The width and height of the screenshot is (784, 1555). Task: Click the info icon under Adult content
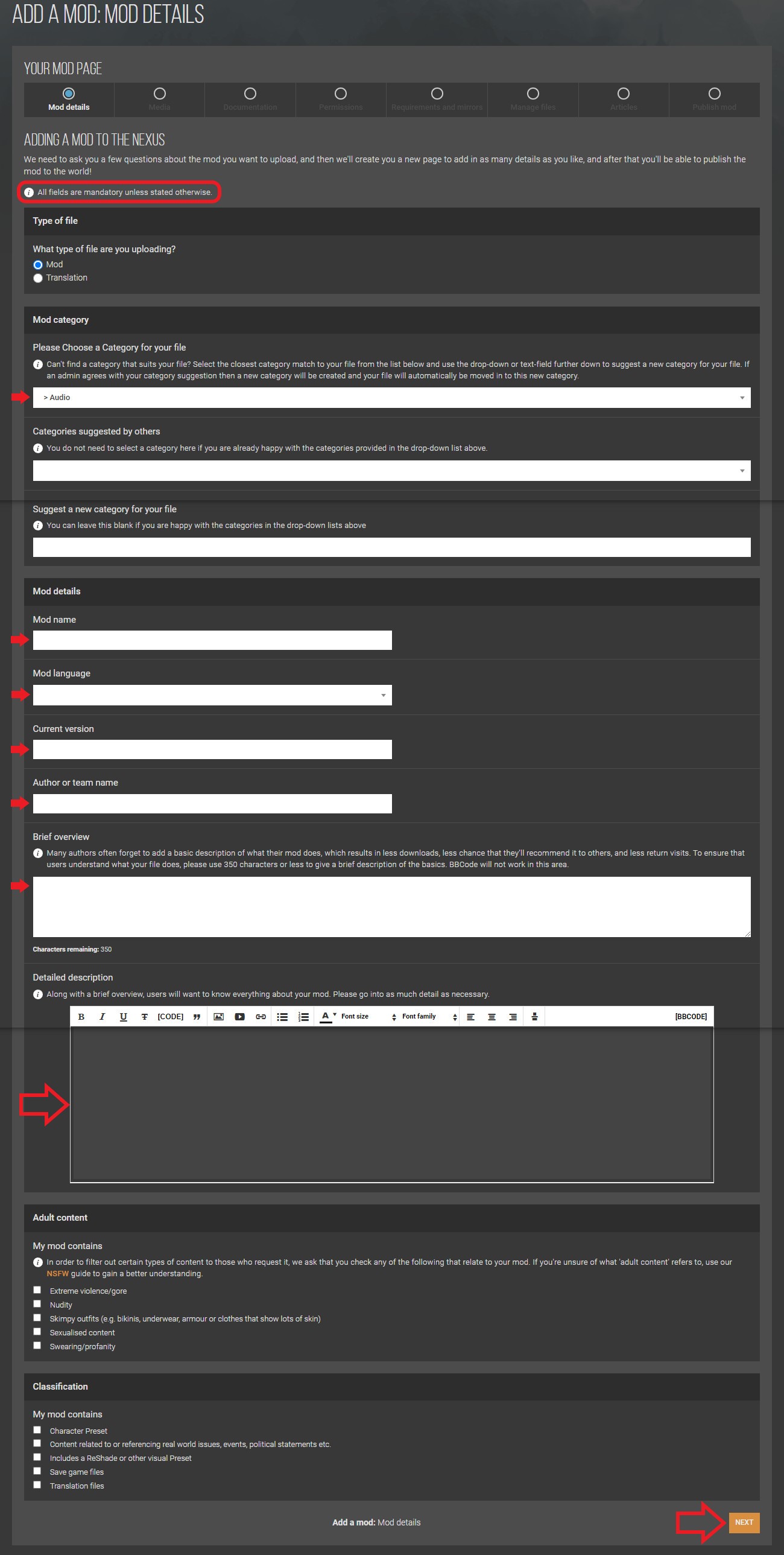pyautogui.click(x=38, y=1262)
